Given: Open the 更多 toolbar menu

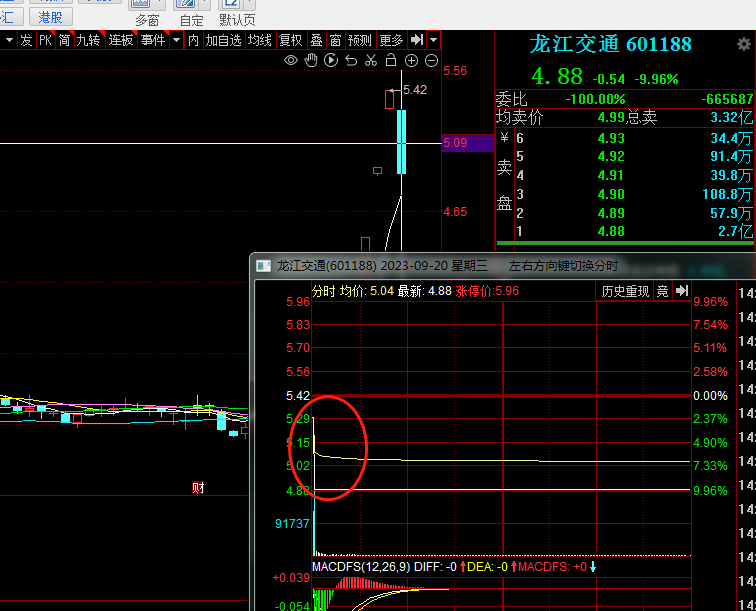Looking at the screenshot, I should (392, 40).
